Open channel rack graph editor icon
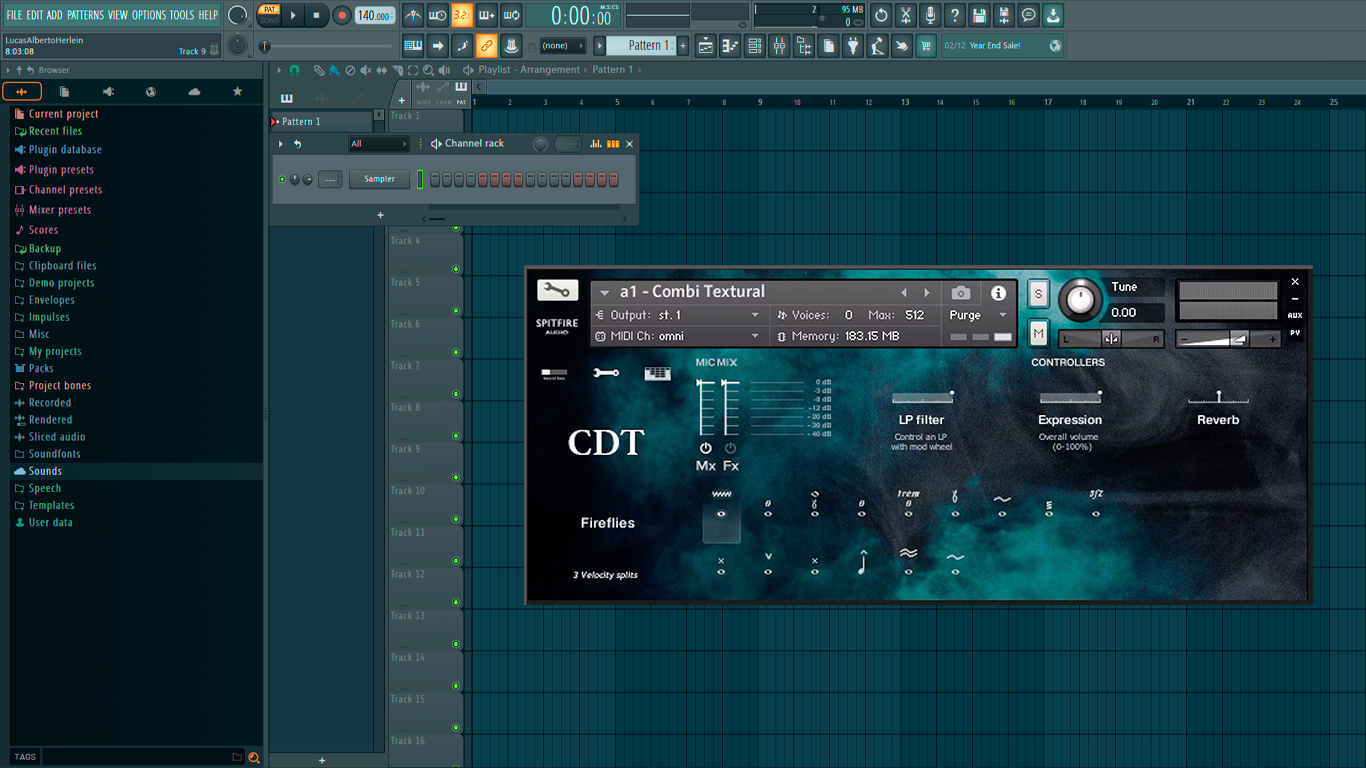This screenshot has height=768, width=1366. tap(596, 144)
